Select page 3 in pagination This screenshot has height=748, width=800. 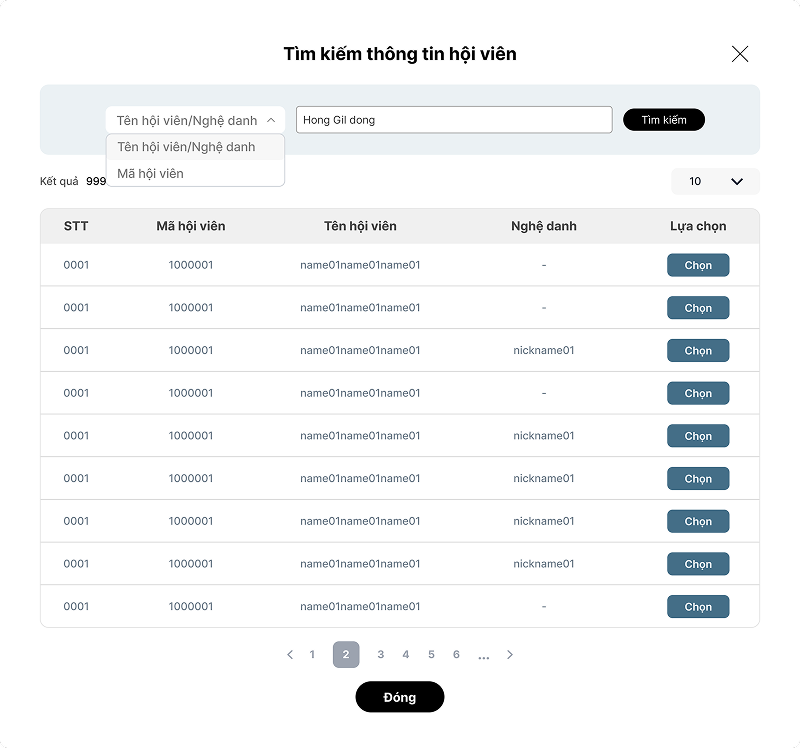380,655
